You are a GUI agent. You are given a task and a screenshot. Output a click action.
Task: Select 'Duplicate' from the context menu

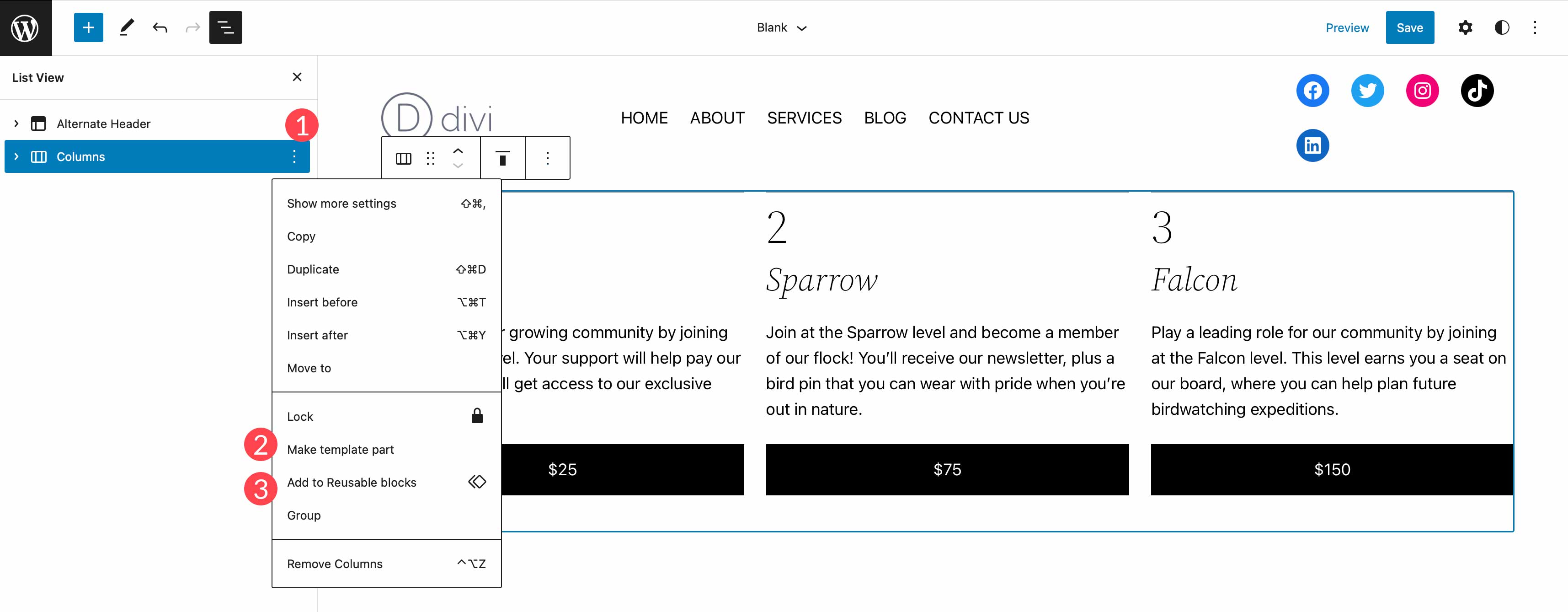(x=313, y=269)
